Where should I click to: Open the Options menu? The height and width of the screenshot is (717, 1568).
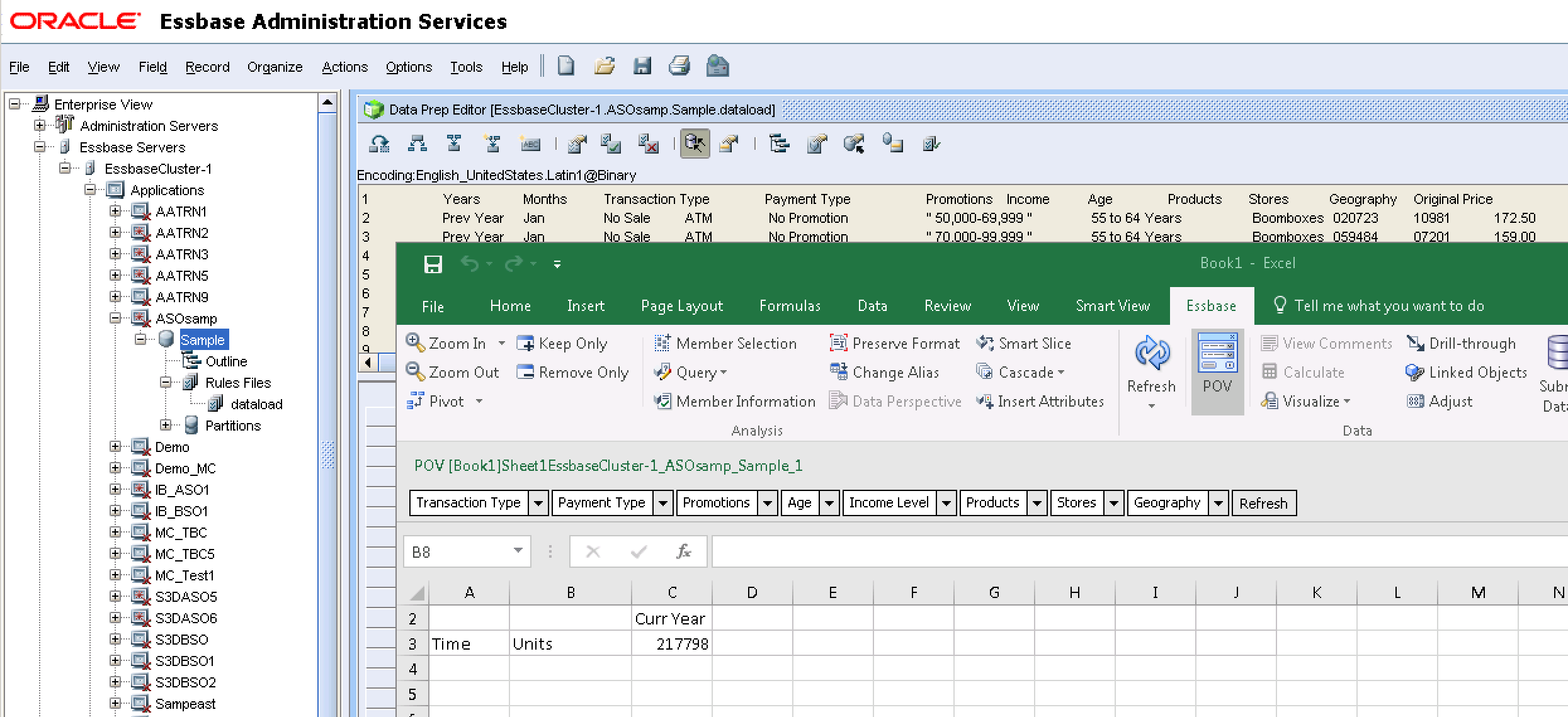point(409,67)
